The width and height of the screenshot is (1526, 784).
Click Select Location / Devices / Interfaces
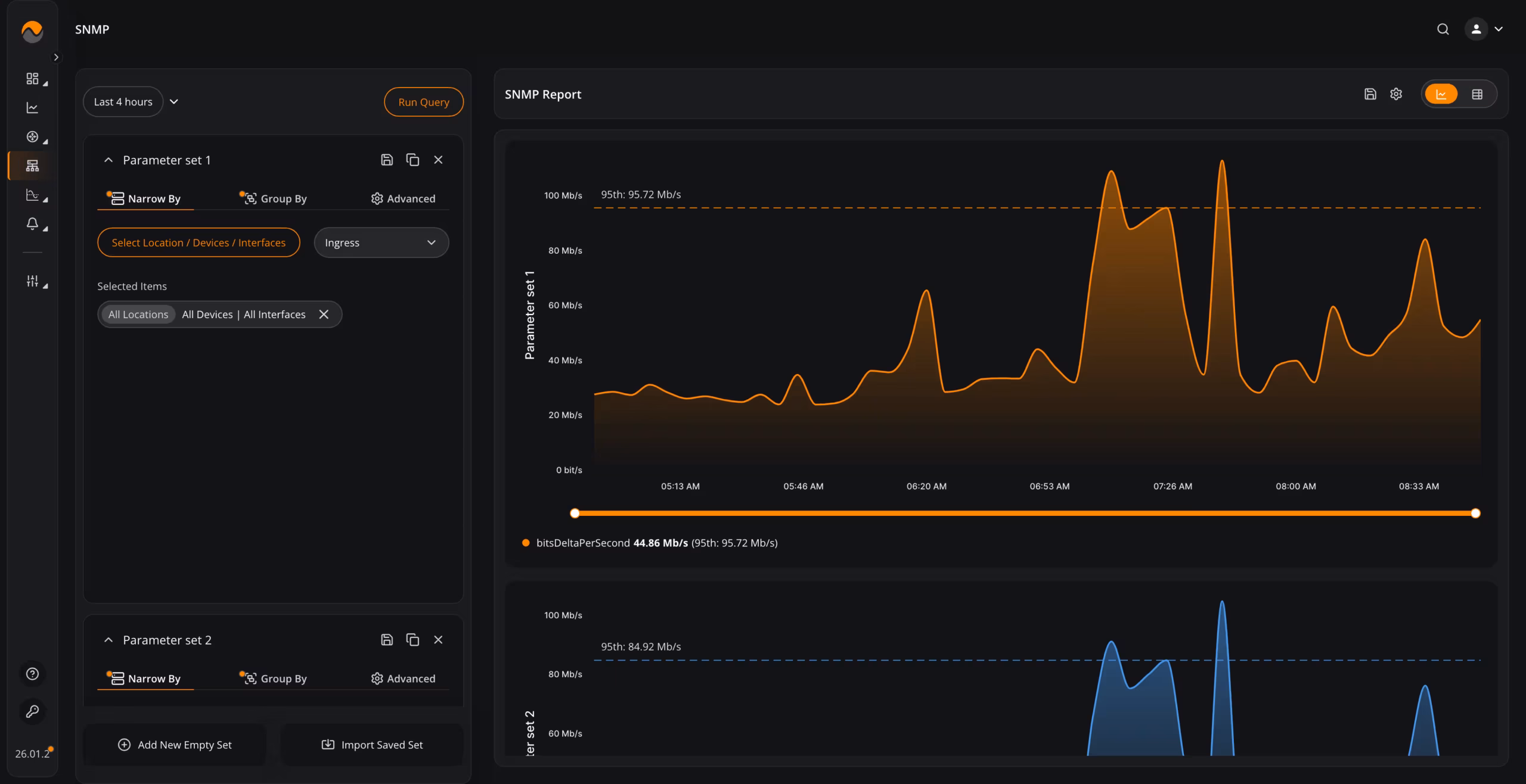click(x=198, y=242)
